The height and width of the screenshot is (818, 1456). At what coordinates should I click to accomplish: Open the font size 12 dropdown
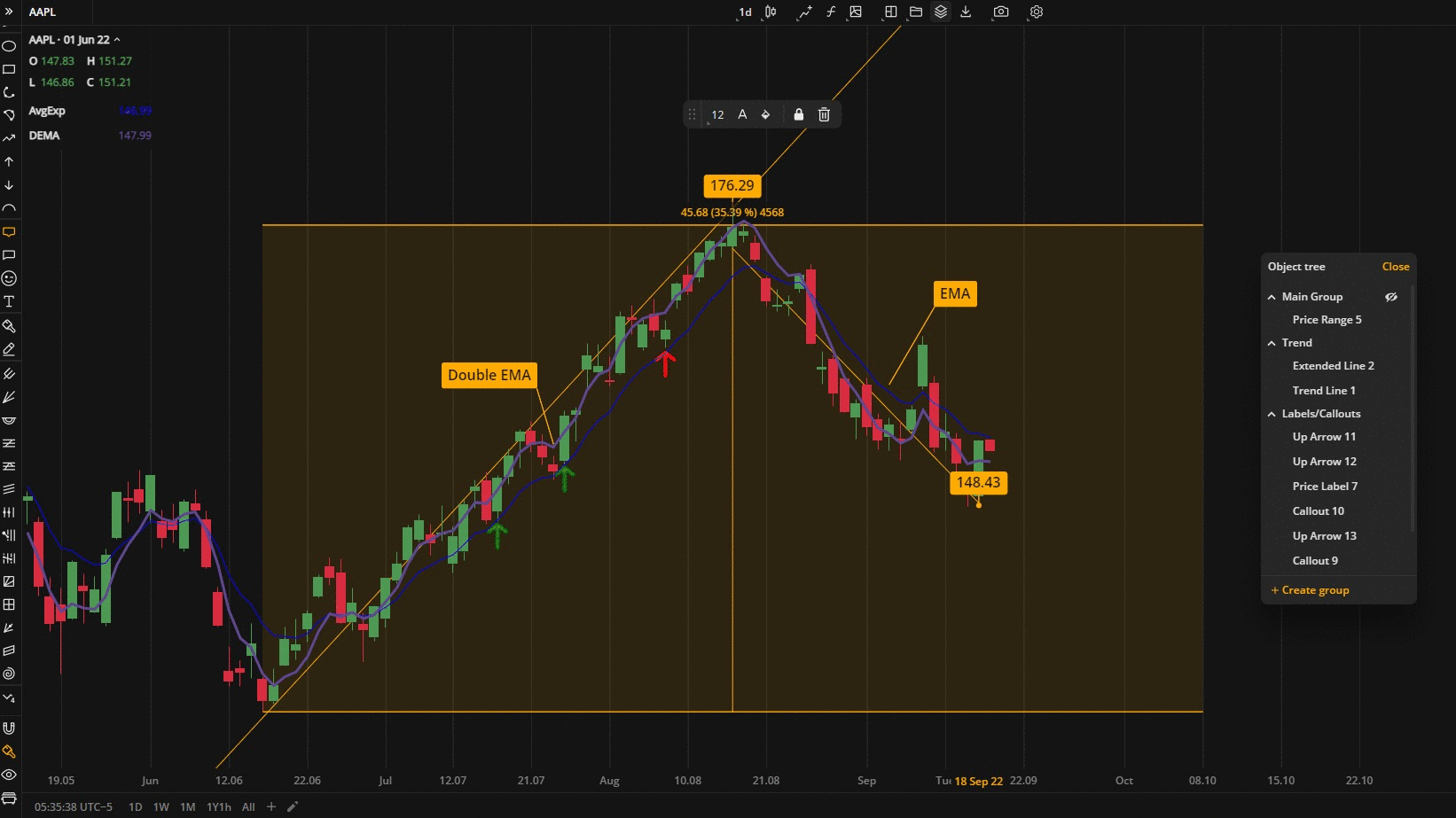point(717,115)
